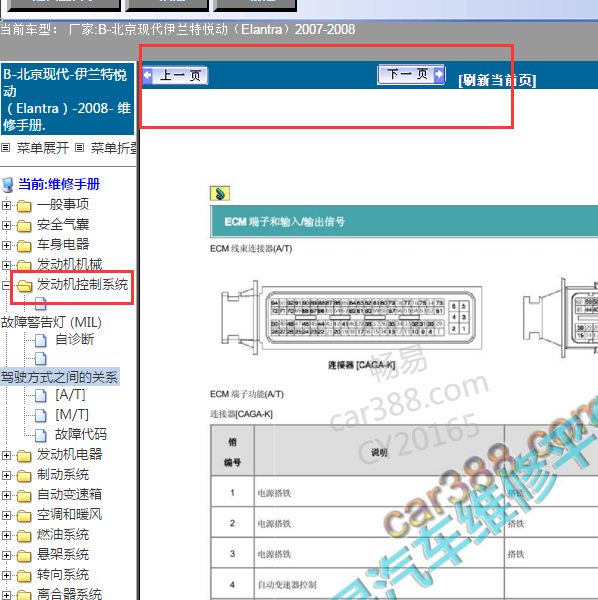
Task: Click the 车身电器 folder icon
Action: point(24,246)
